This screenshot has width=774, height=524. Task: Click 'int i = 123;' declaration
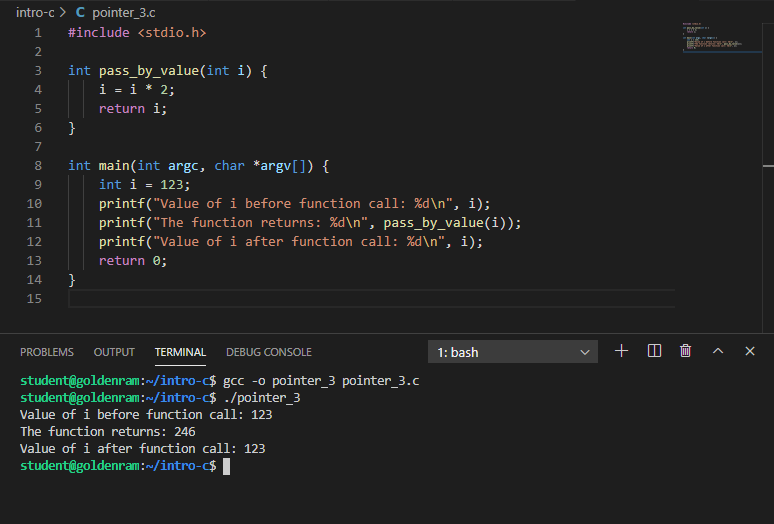144,185
